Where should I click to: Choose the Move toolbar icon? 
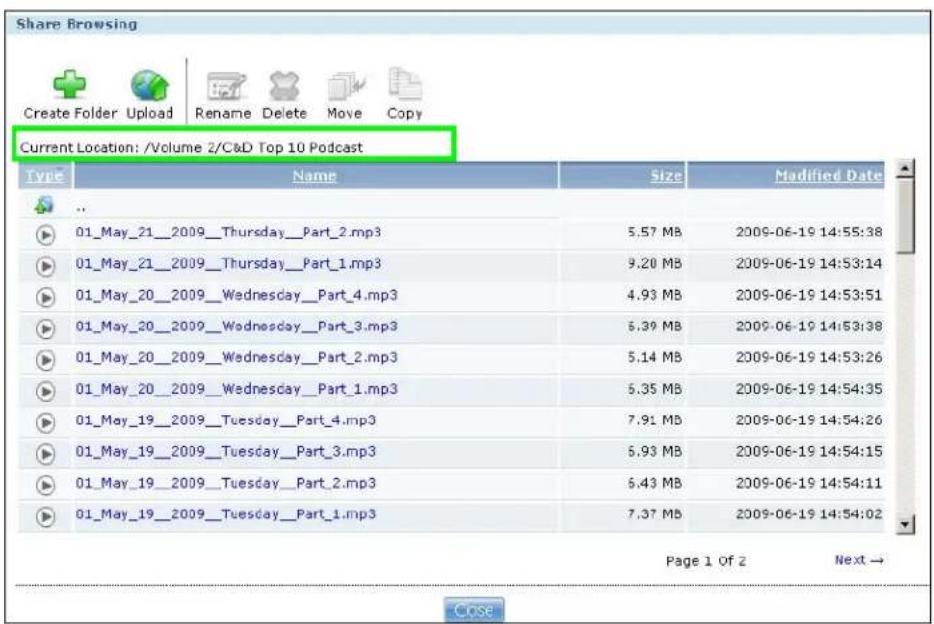(x=345, y=87)
